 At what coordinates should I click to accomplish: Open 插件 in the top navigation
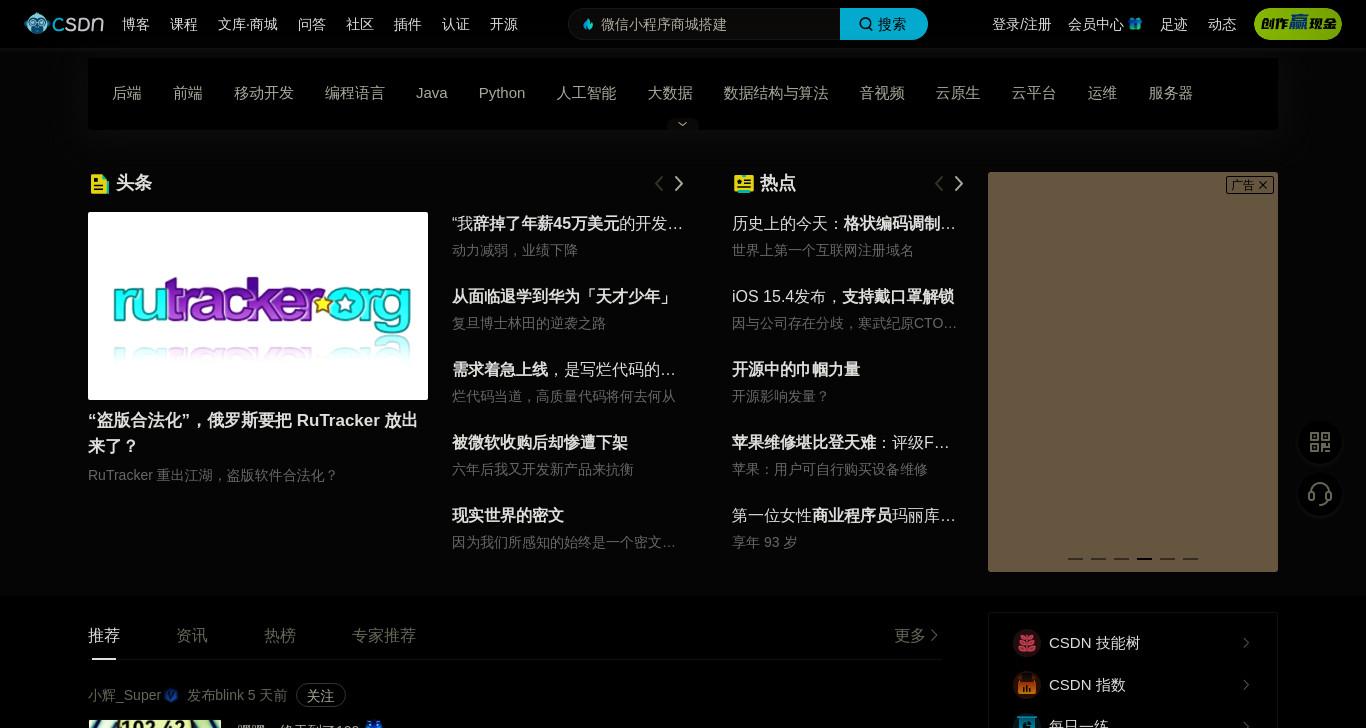pos(408,24)
